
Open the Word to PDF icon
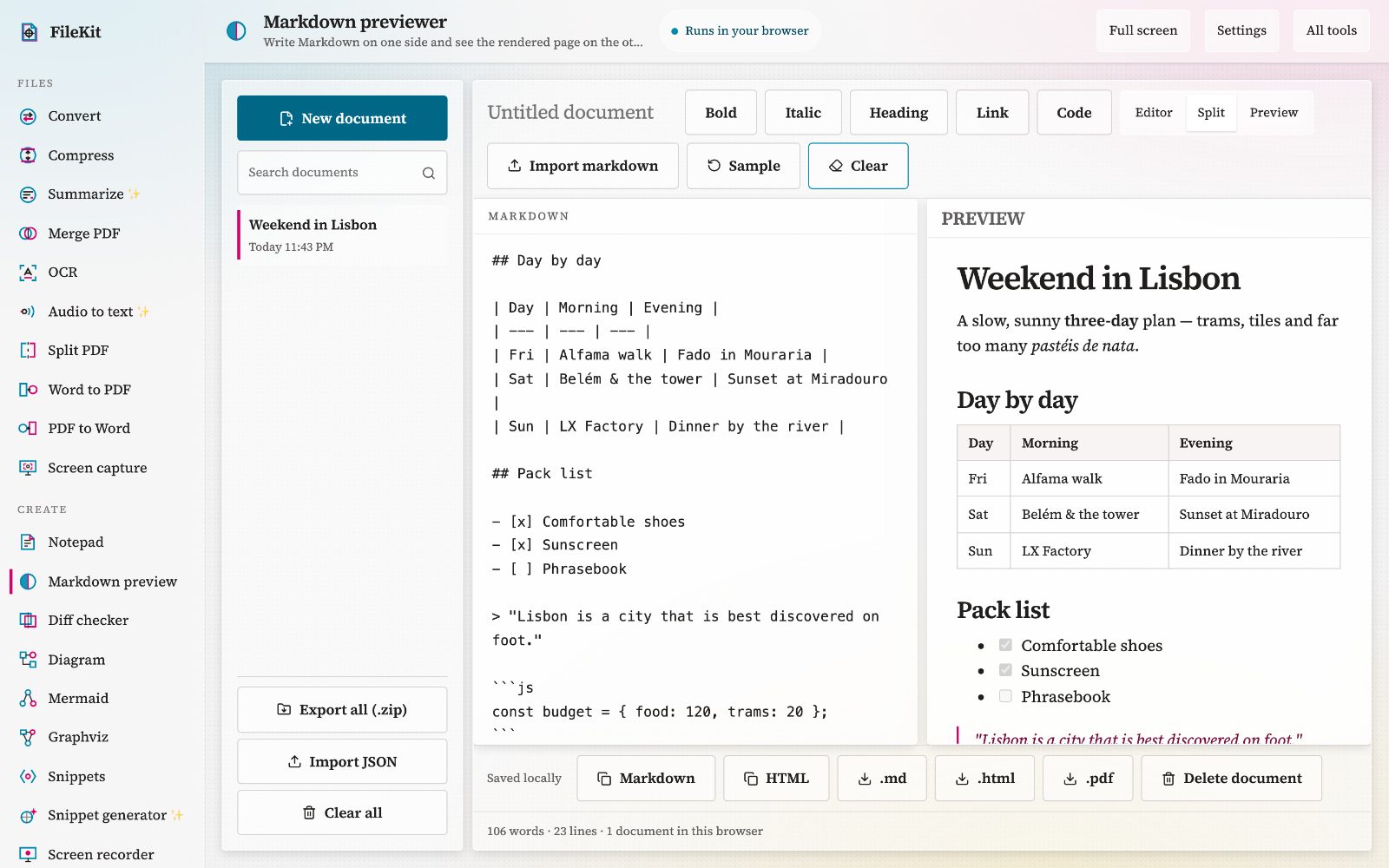(x=28, y=390)
